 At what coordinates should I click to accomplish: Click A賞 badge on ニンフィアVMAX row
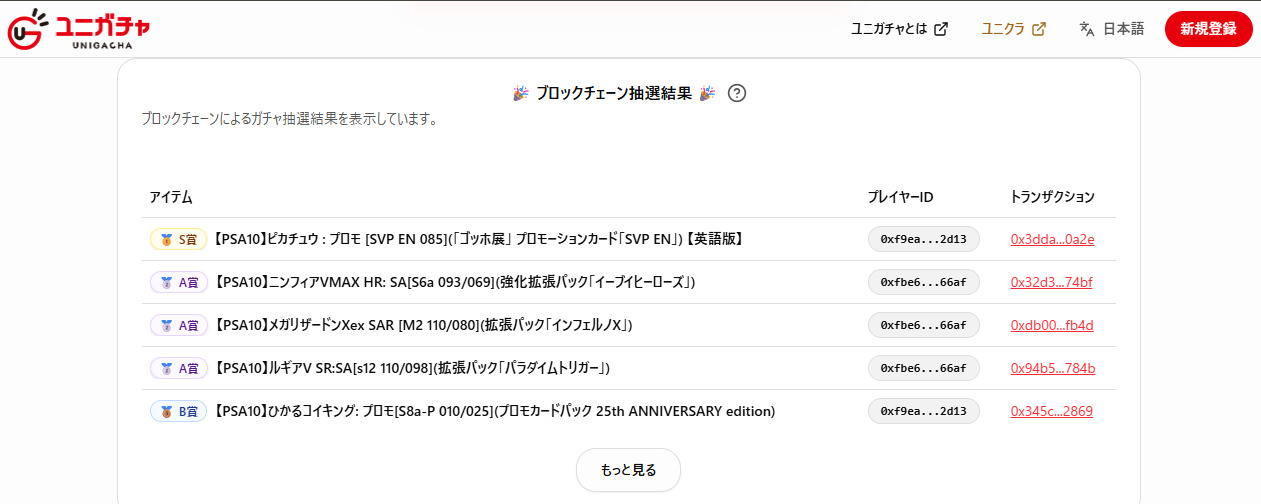(178, 282)
